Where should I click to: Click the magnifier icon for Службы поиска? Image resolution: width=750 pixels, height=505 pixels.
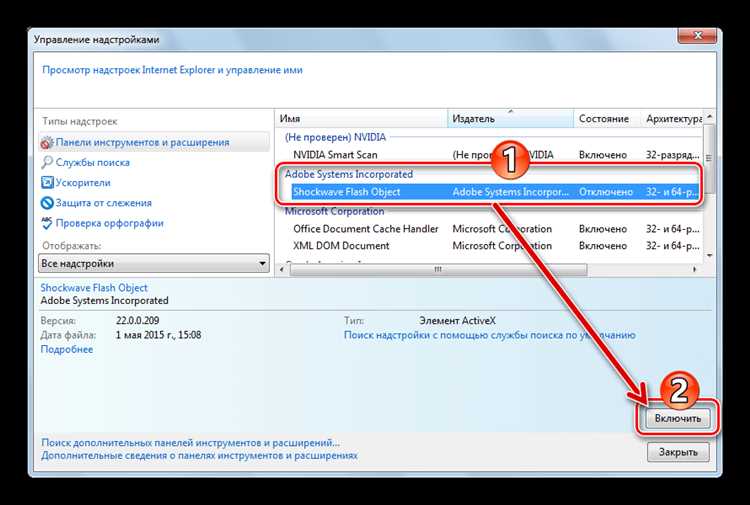pos(47,163)
